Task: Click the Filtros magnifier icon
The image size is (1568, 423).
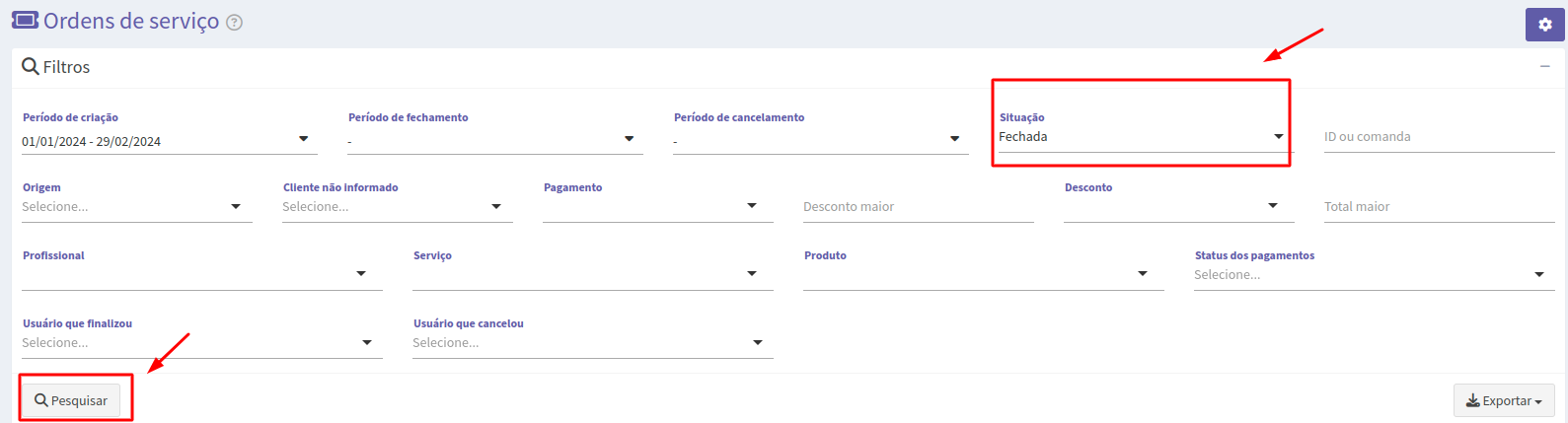Action: pos(31,66)
